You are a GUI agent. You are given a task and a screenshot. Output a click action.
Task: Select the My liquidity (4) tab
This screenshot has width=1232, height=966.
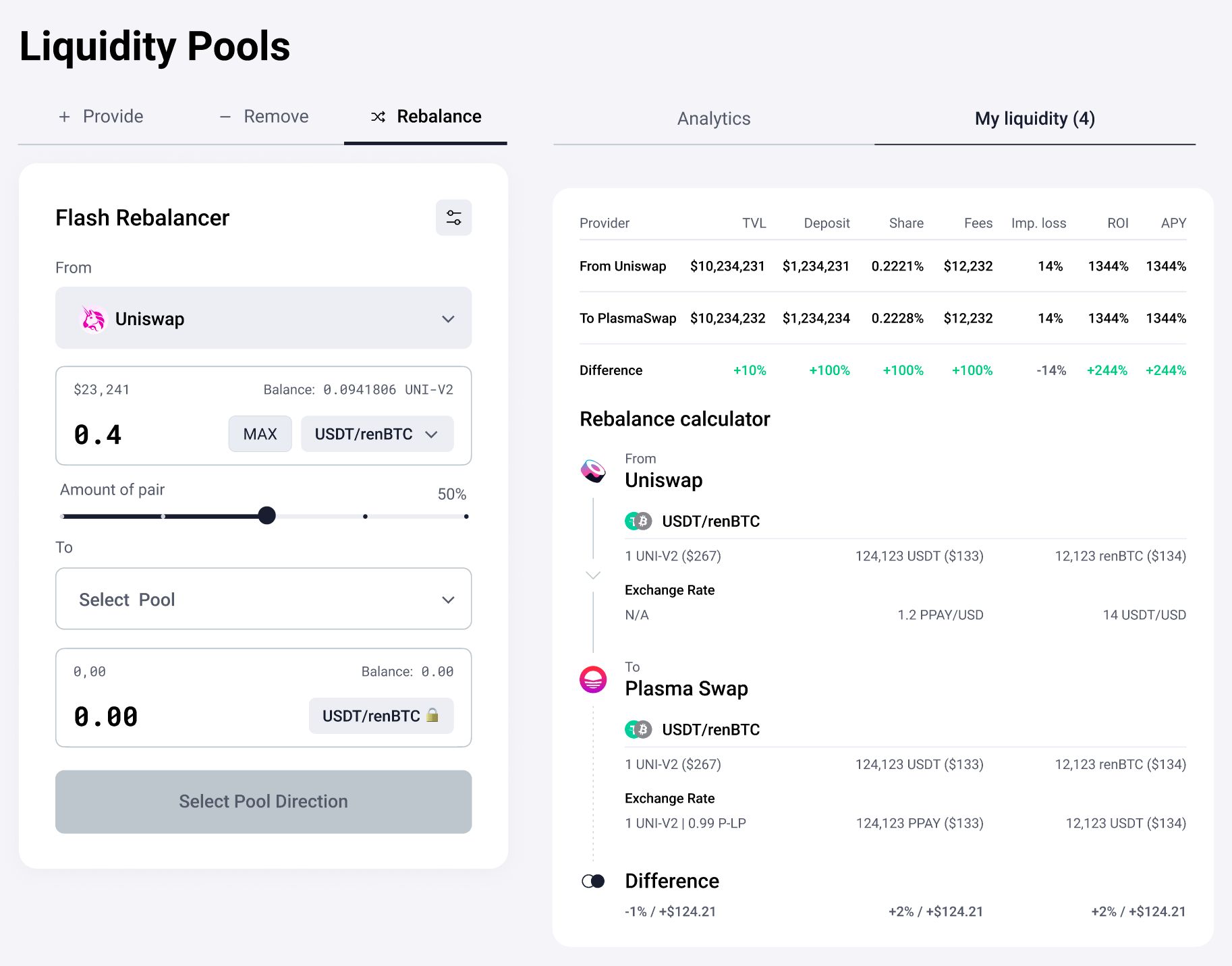1034,119
